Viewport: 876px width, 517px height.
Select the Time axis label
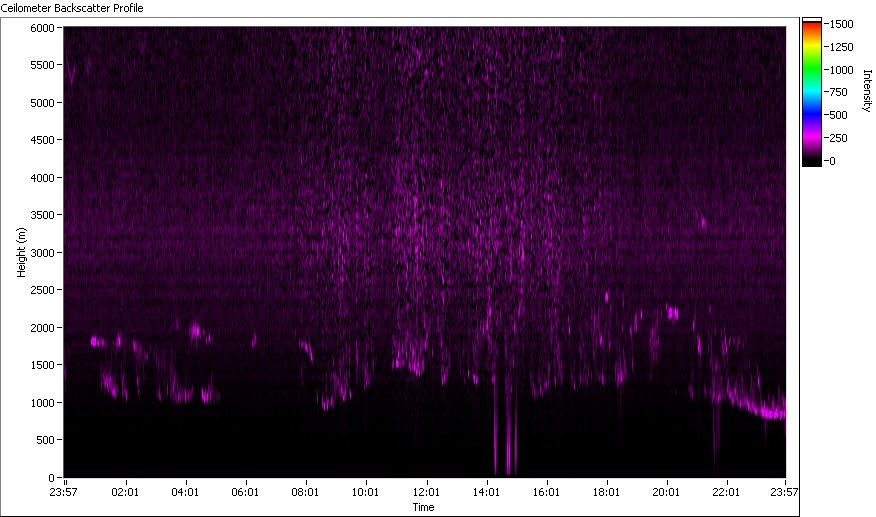pos(423,507)
